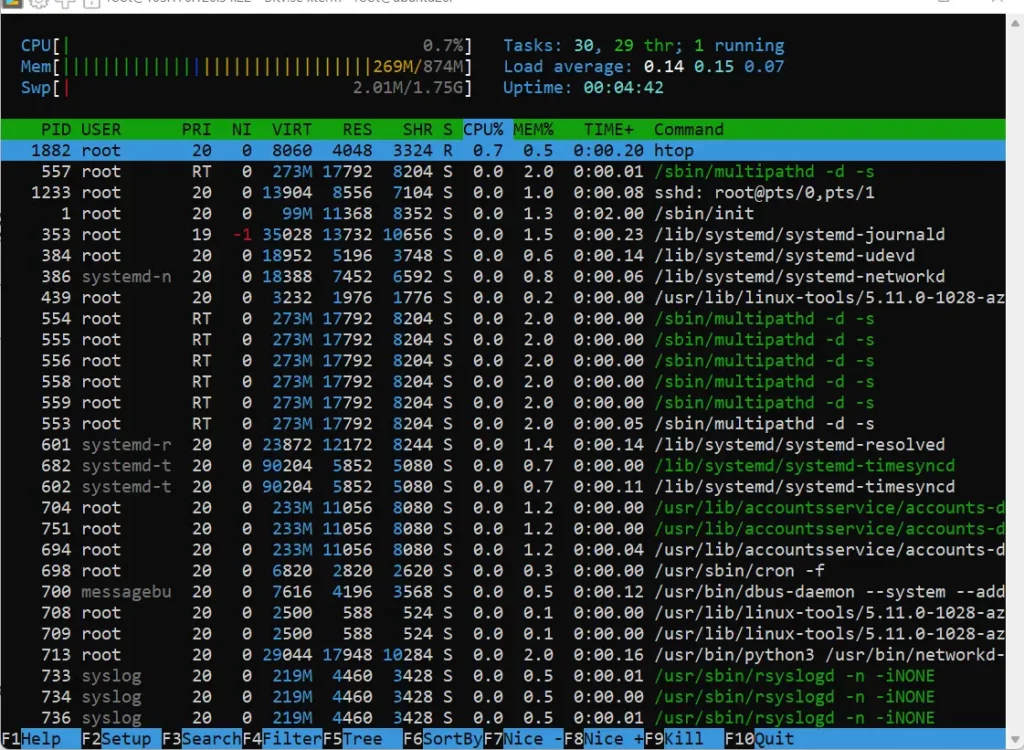Click the PID column header
This screenshot has height=750, width=1024.
point(56,129)
